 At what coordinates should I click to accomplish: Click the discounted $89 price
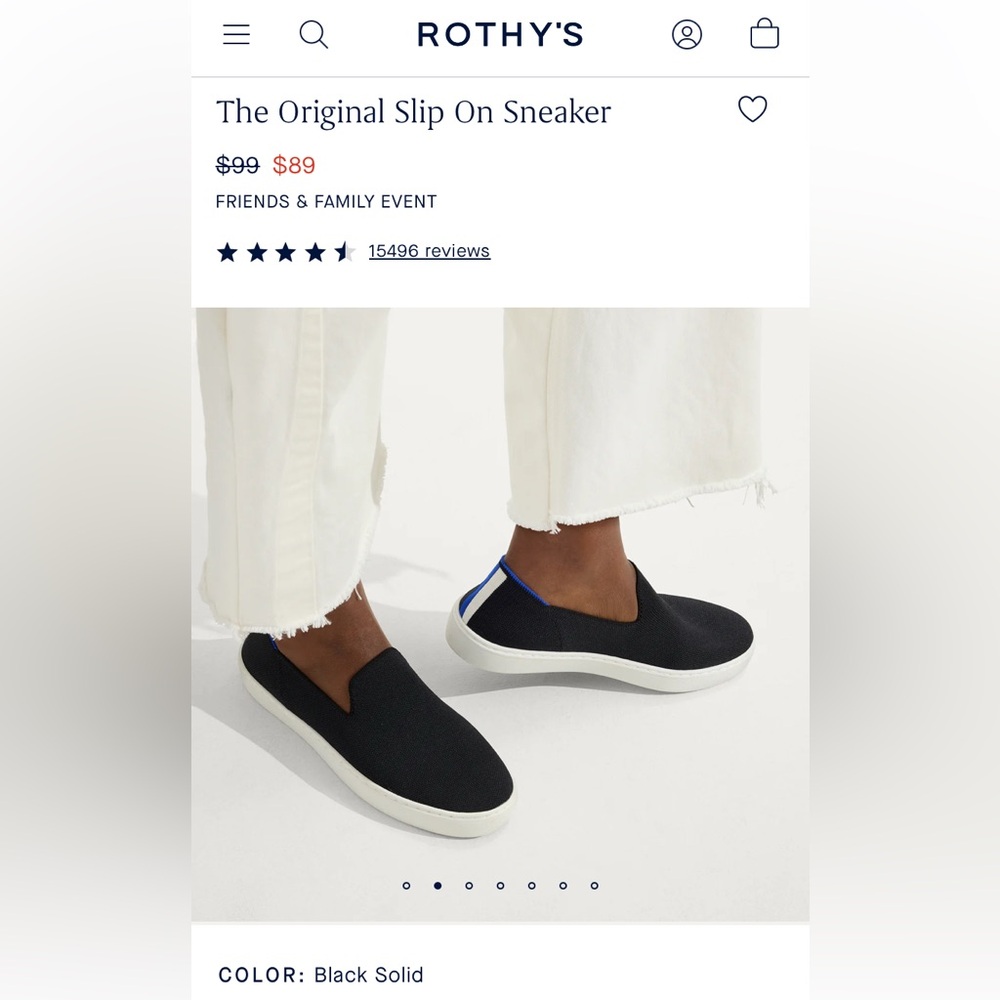point(295,165)
